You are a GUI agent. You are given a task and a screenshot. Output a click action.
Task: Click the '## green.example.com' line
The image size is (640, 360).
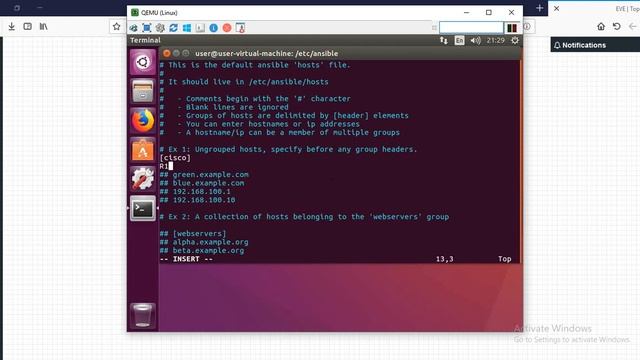point(204,174)
